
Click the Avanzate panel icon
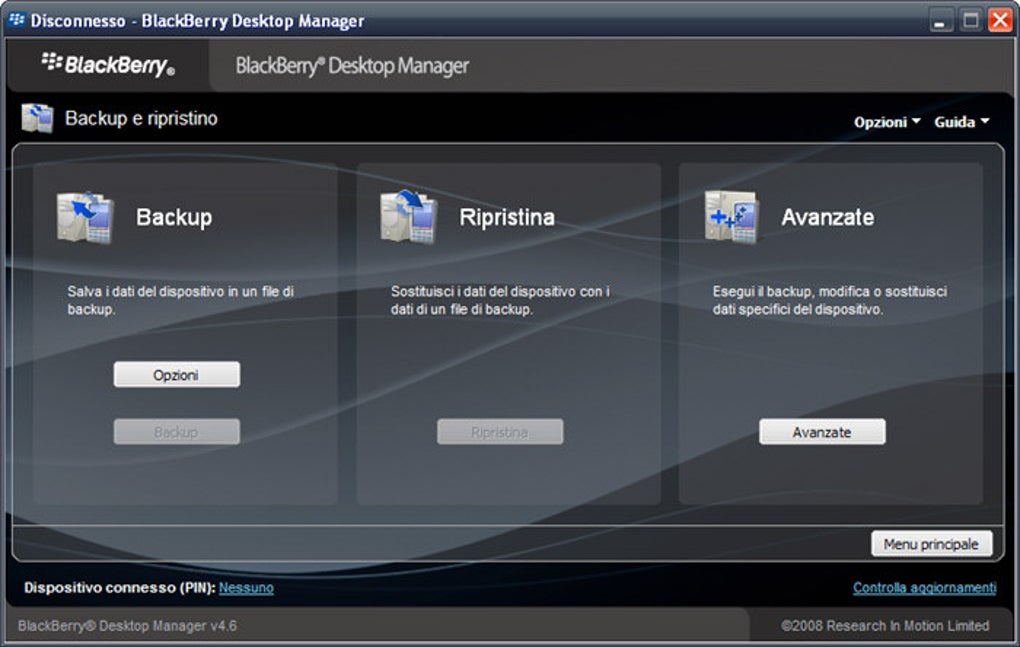pos(731,217)
